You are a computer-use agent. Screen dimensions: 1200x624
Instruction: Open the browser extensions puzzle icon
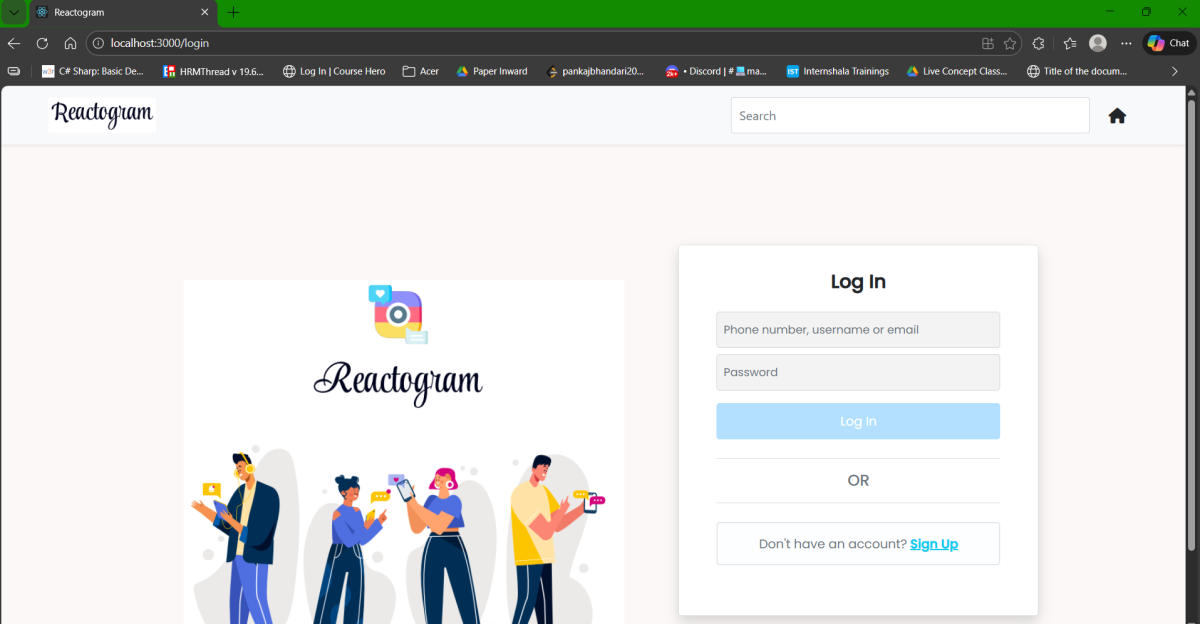tap(1038, 43)
